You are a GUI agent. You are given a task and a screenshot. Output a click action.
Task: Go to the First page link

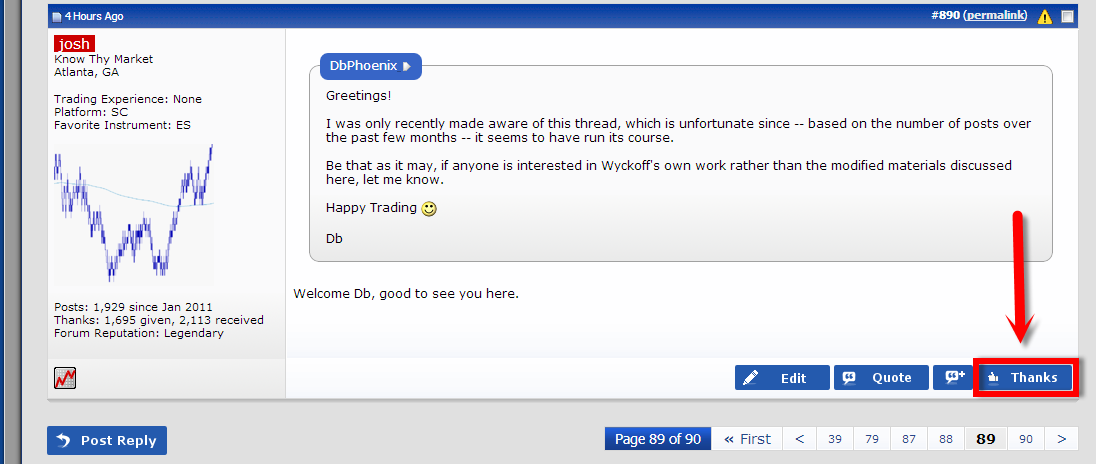pos(747,439)
